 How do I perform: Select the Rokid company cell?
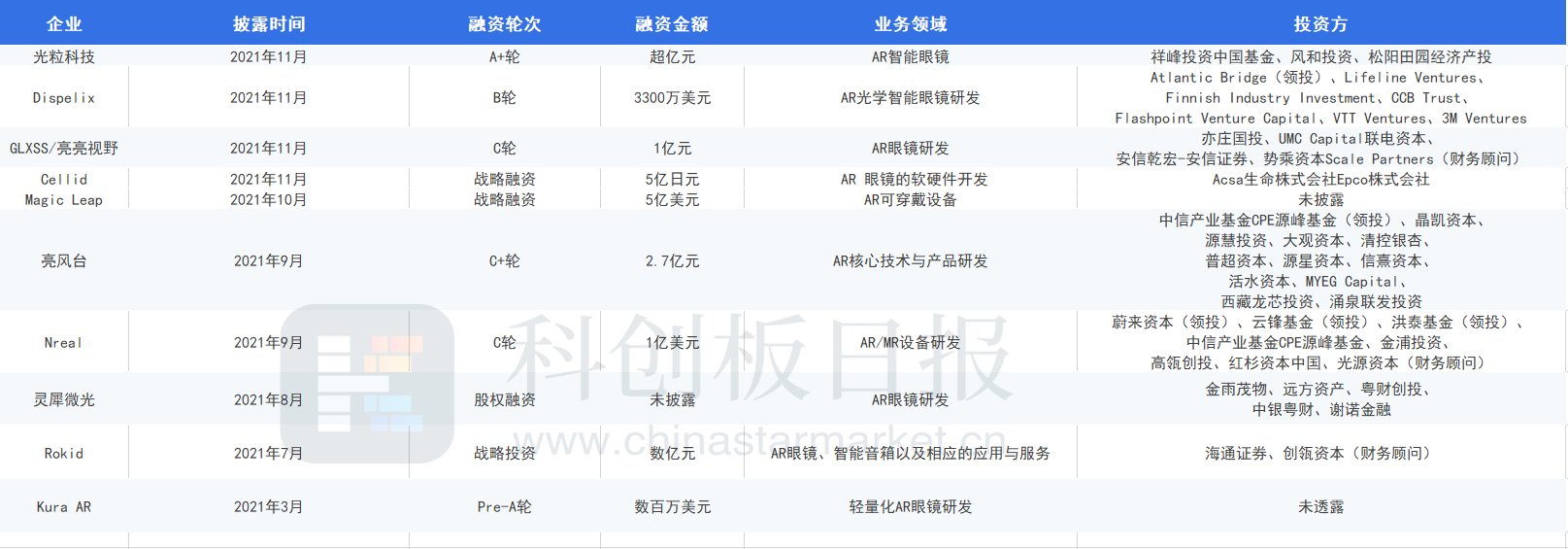point(64,454)
